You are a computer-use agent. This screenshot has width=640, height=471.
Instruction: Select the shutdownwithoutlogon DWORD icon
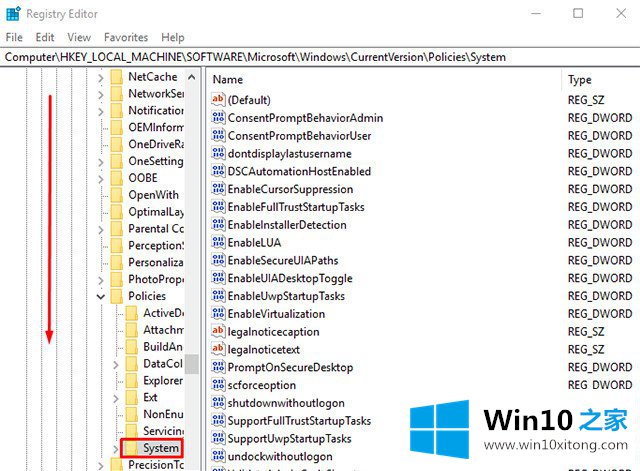(x=218, y=403)
